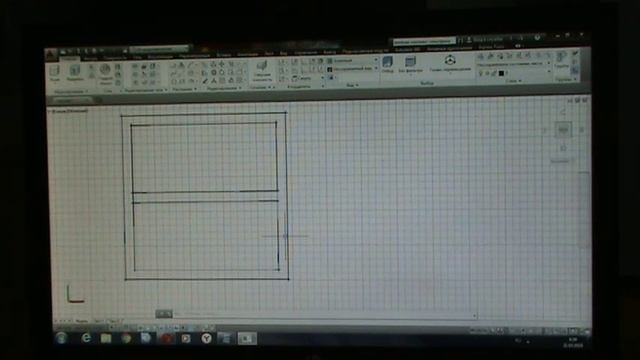640x360 pixels.
Task: Expand the Draw panel title
Action: pyautogui.click(x=184, y=89)
